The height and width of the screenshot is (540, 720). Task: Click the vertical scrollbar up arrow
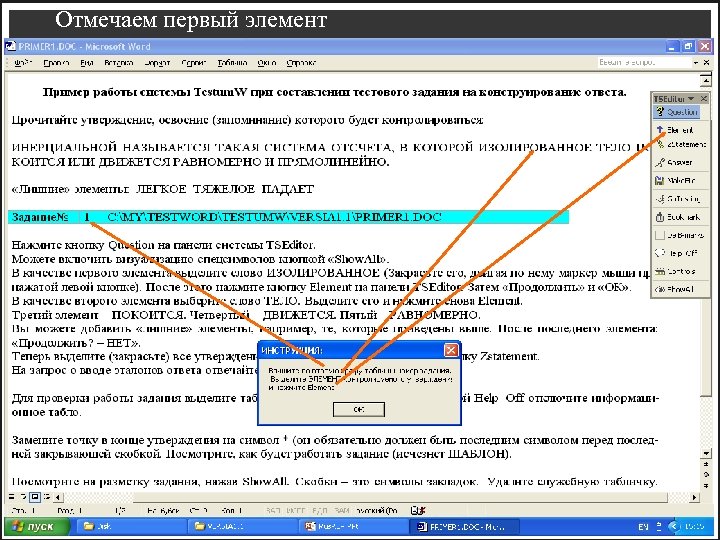point(706,82)
